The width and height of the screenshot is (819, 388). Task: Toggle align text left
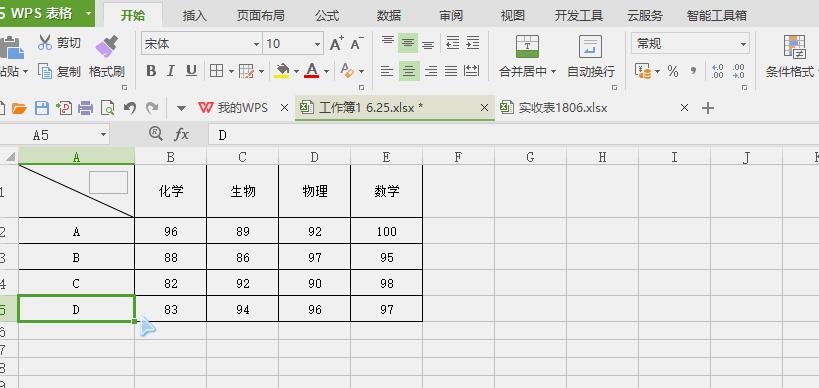tap(387, 70)
